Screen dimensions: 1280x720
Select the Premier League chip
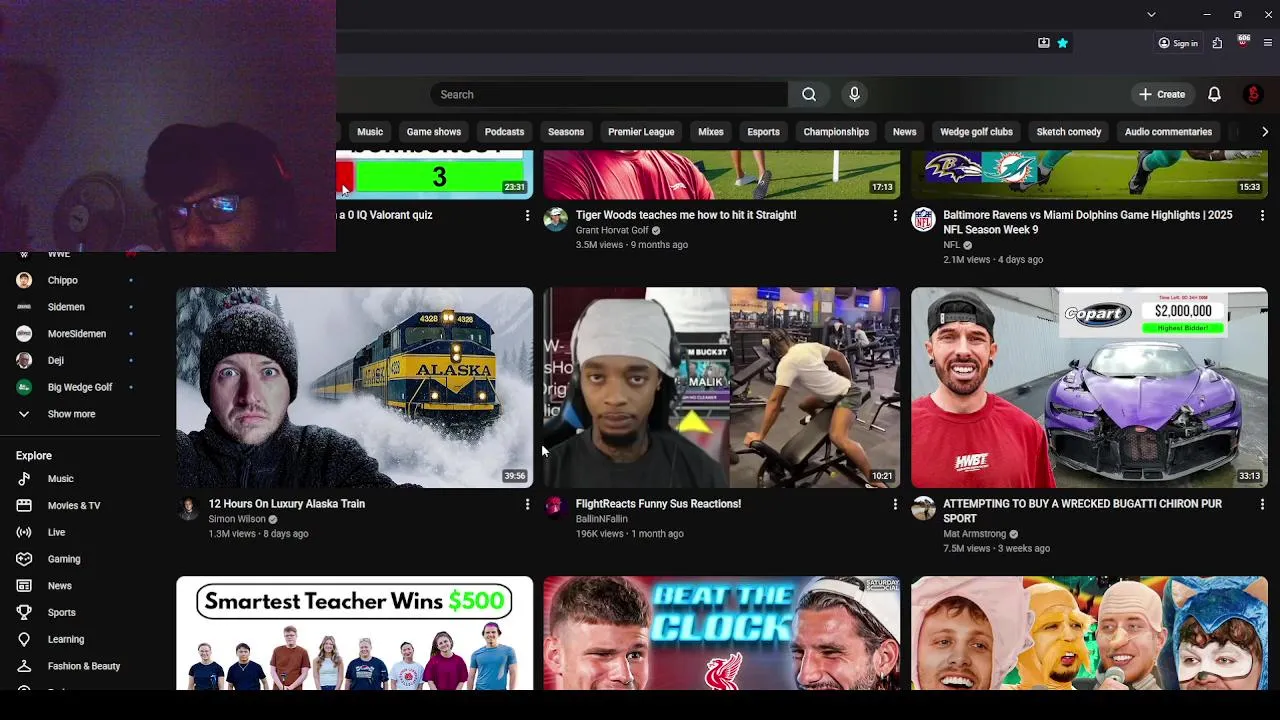641,132
